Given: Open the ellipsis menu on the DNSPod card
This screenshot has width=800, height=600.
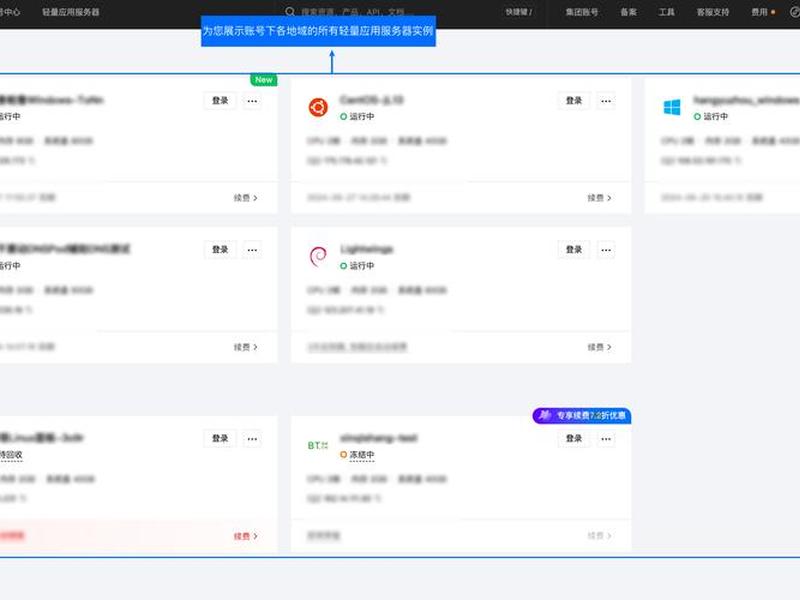Looking at the screenshot, I should pyautogui.click(x=252, y=249).
